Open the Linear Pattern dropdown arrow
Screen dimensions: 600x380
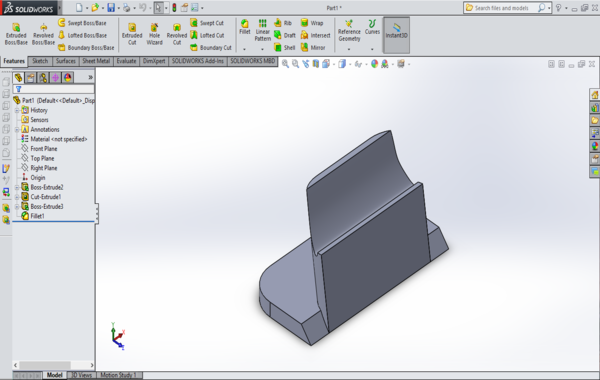pos(262,49)
